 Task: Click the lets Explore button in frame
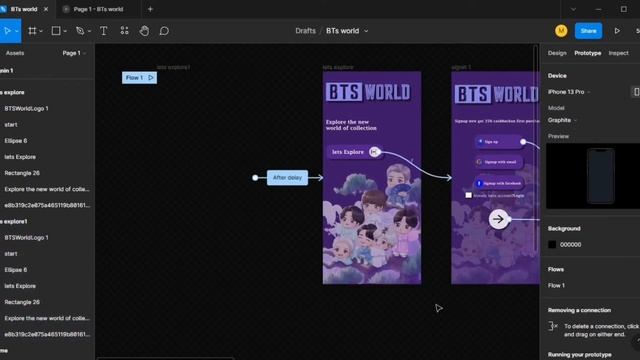[353, 152]
